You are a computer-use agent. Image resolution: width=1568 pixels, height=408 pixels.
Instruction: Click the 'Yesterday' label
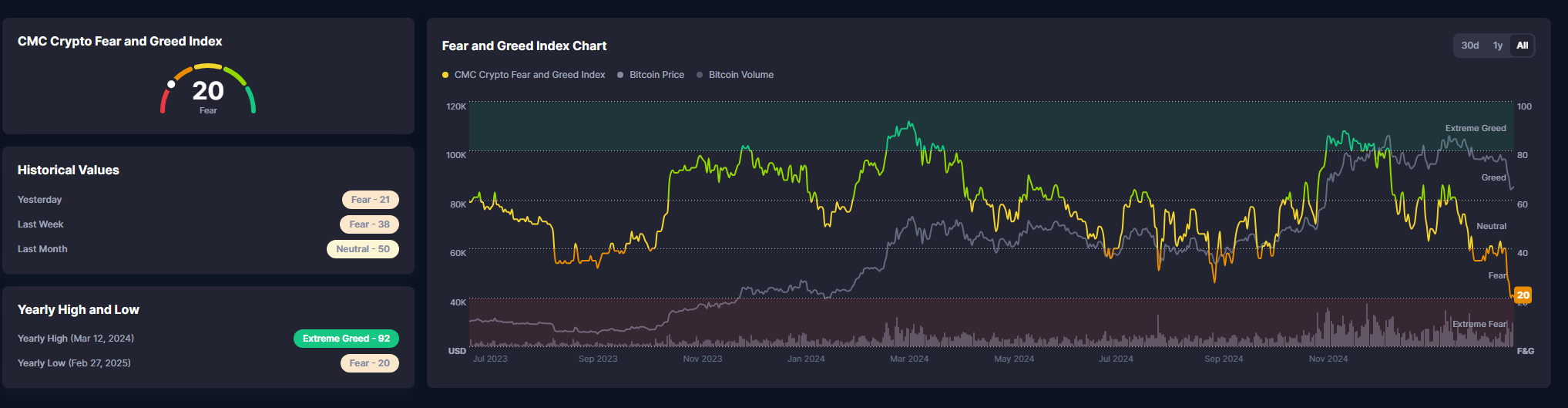(39, 200)
